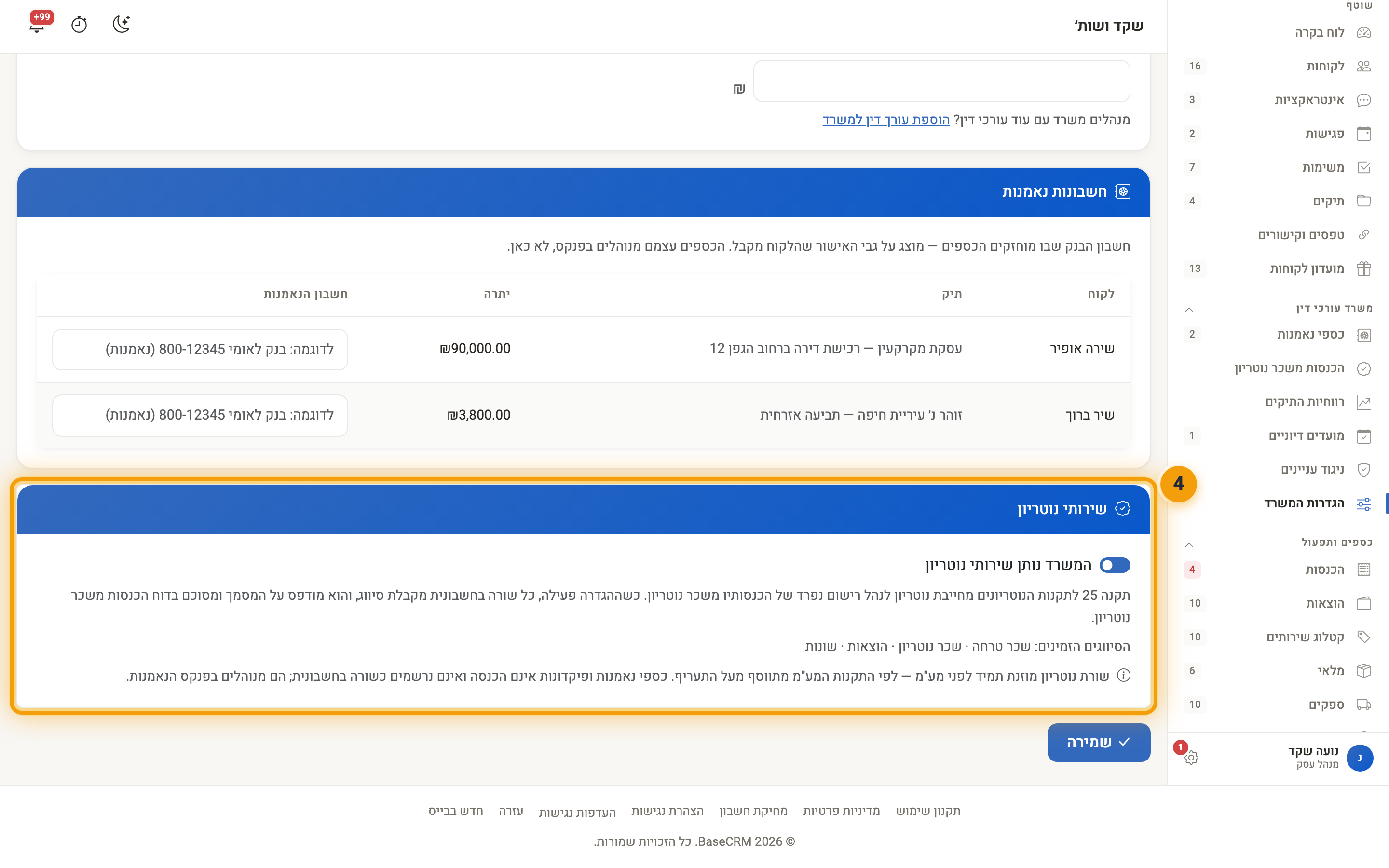Screen dimensions: 1389x868
Task: Open העדפות נגישות footer link
Action: tap(577, 813)
